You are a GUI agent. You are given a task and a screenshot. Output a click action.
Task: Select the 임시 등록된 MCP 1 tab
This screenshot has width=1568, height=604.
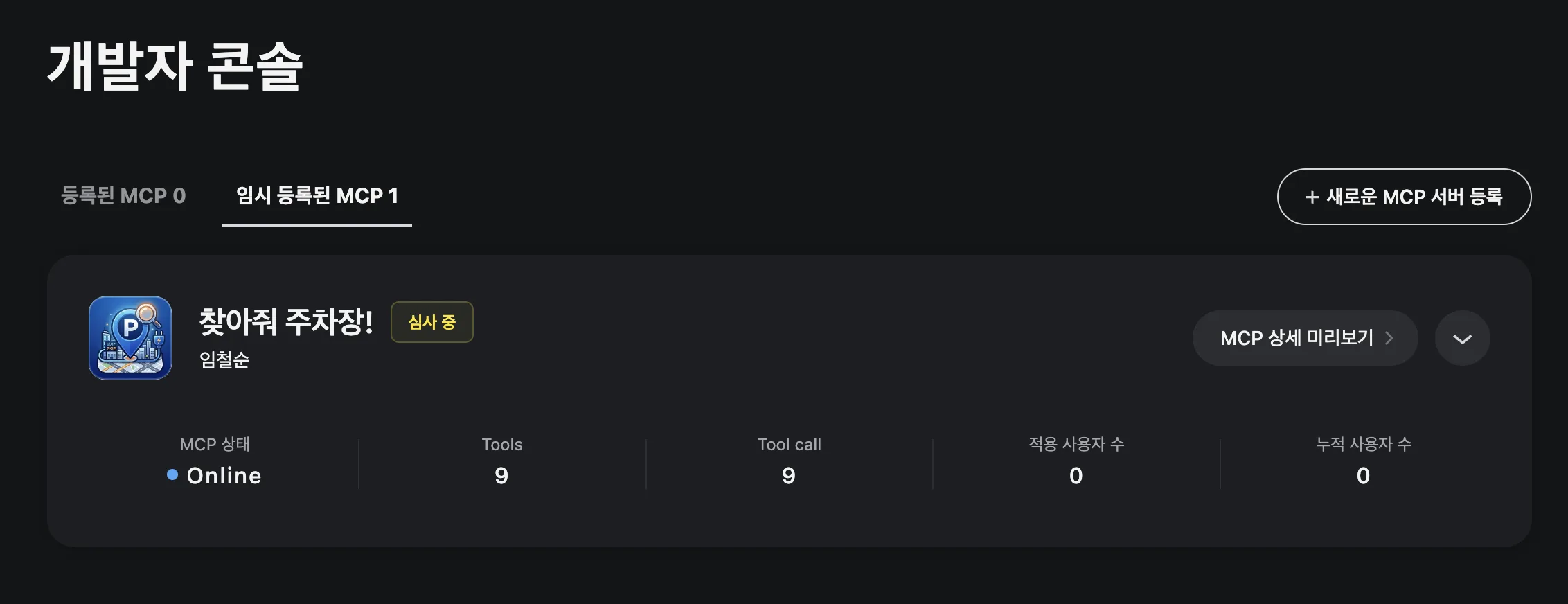(x=317, y=196)
